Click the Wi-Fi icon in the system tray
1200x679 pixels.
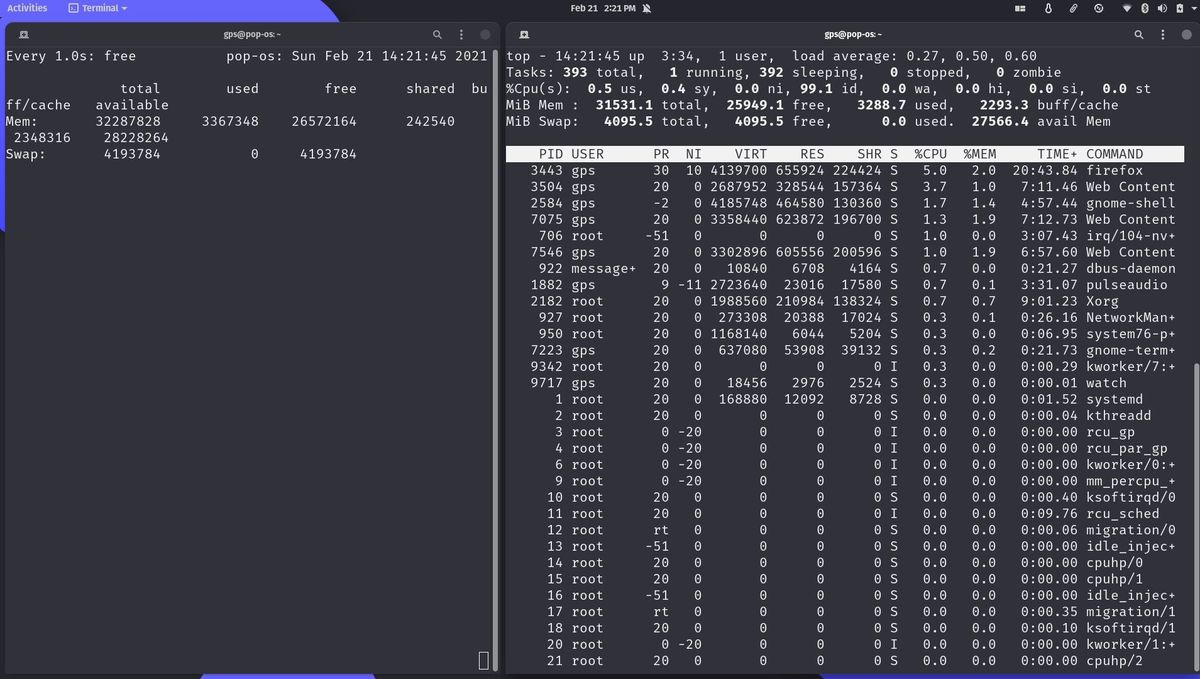point(1128,8)
